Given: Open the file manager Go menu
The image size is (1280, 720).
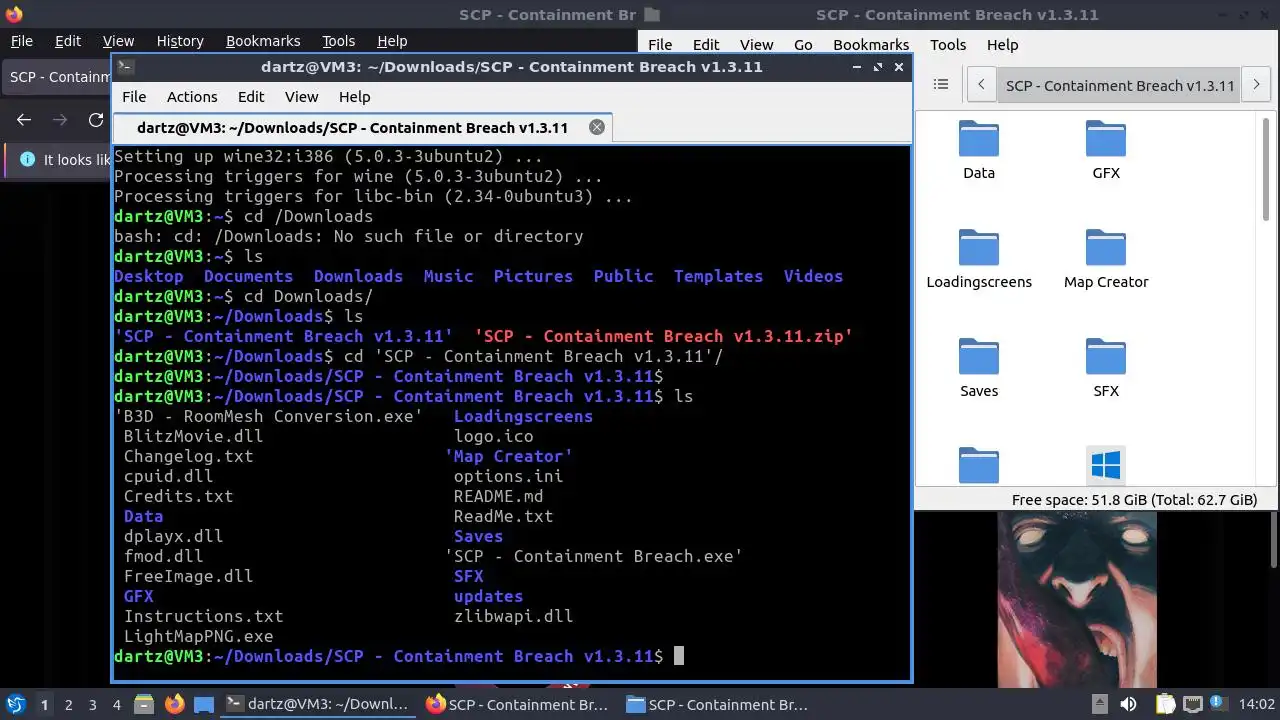Looking at the screenshot, I should tap(803, 45).
